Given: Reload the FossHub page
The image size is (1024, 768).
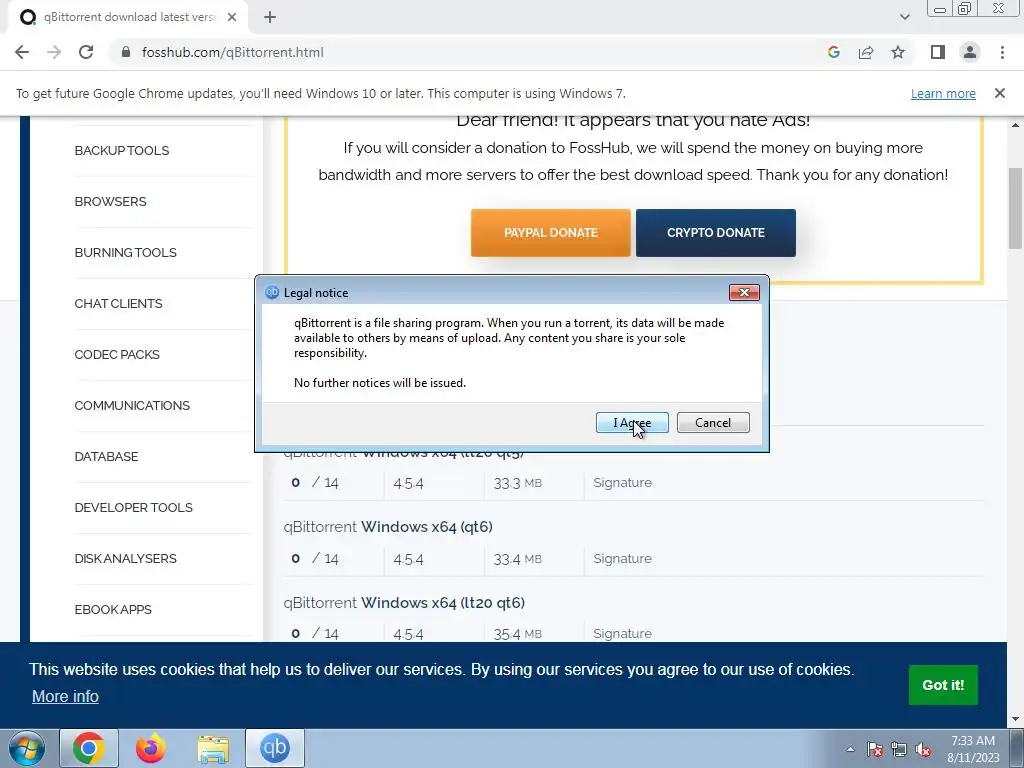Looking at the screenshot, I should (x=86, y=52).
